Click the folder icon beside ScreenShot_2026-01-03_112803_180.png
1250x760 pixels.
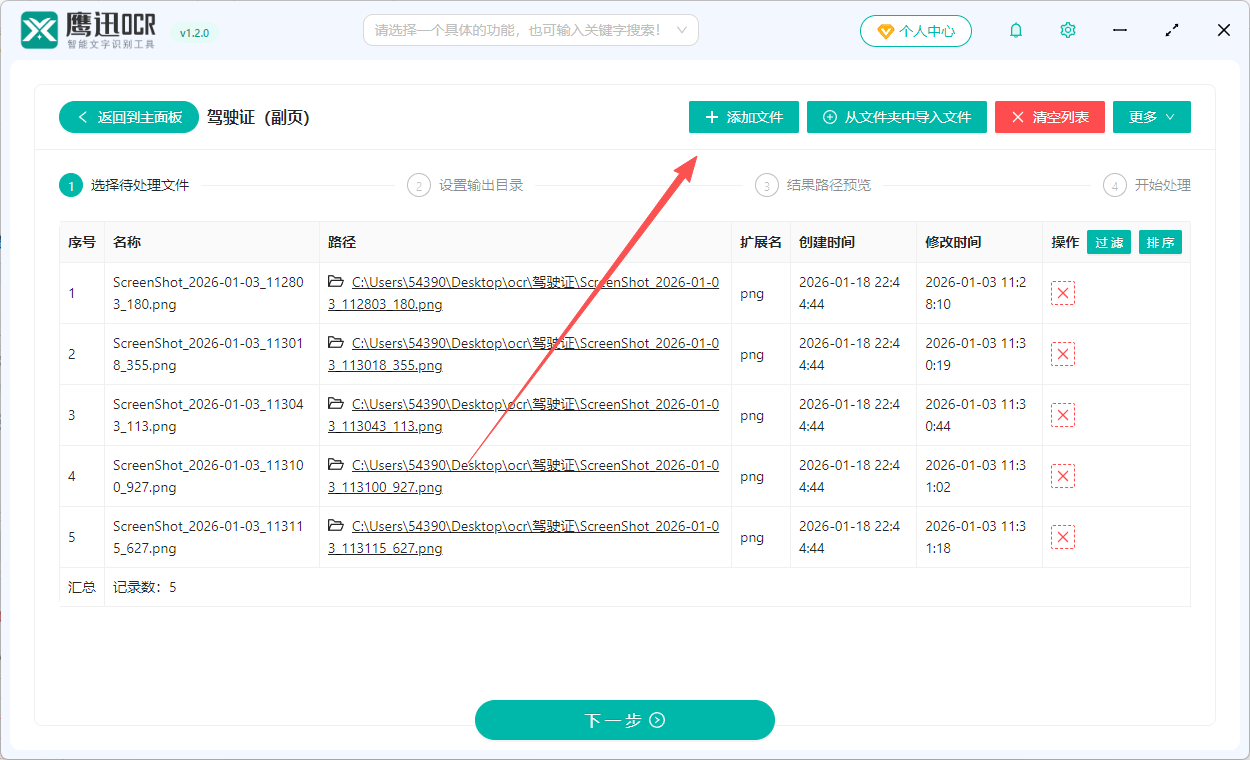[x=337, y=281]
